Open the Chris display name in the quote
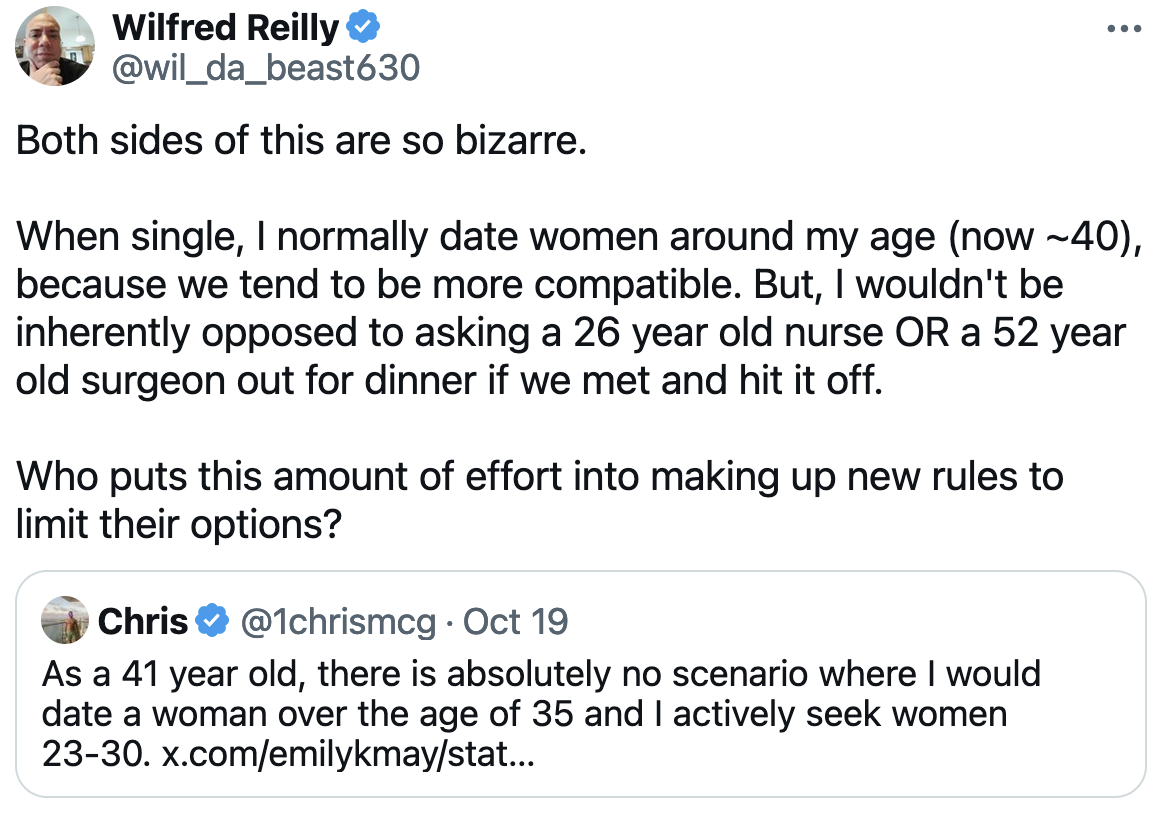 pyautogui.click(x=143, y=622)
